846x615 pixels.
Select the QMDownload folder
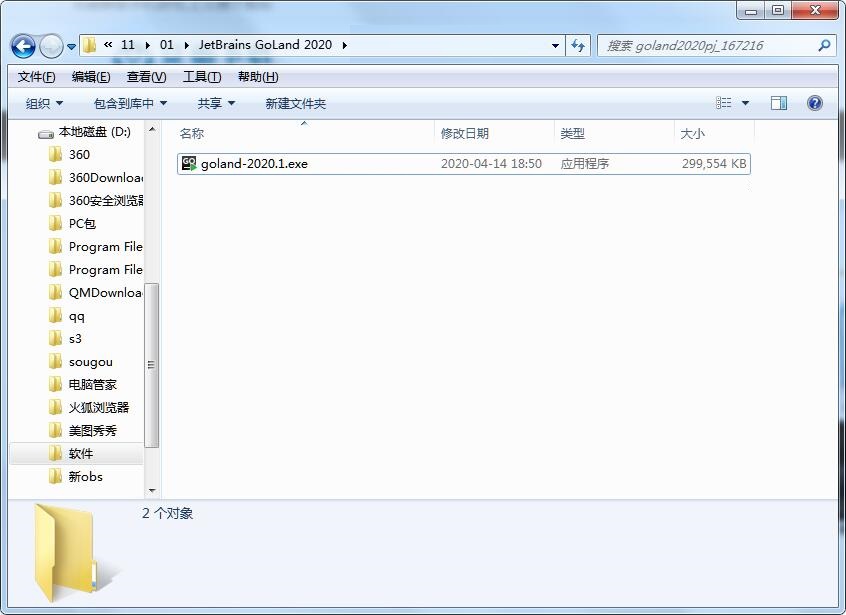click(x=105, y=292)
